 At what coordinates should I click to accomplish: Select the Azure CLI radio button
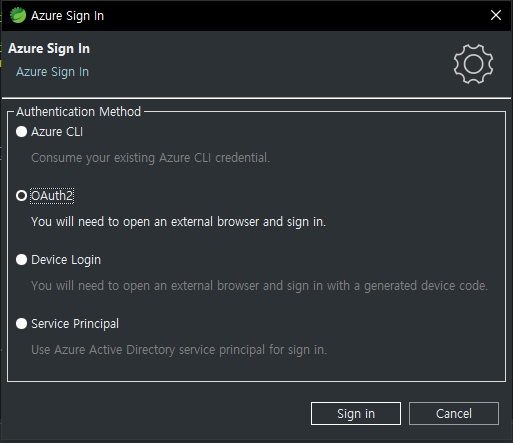[21, 132]
